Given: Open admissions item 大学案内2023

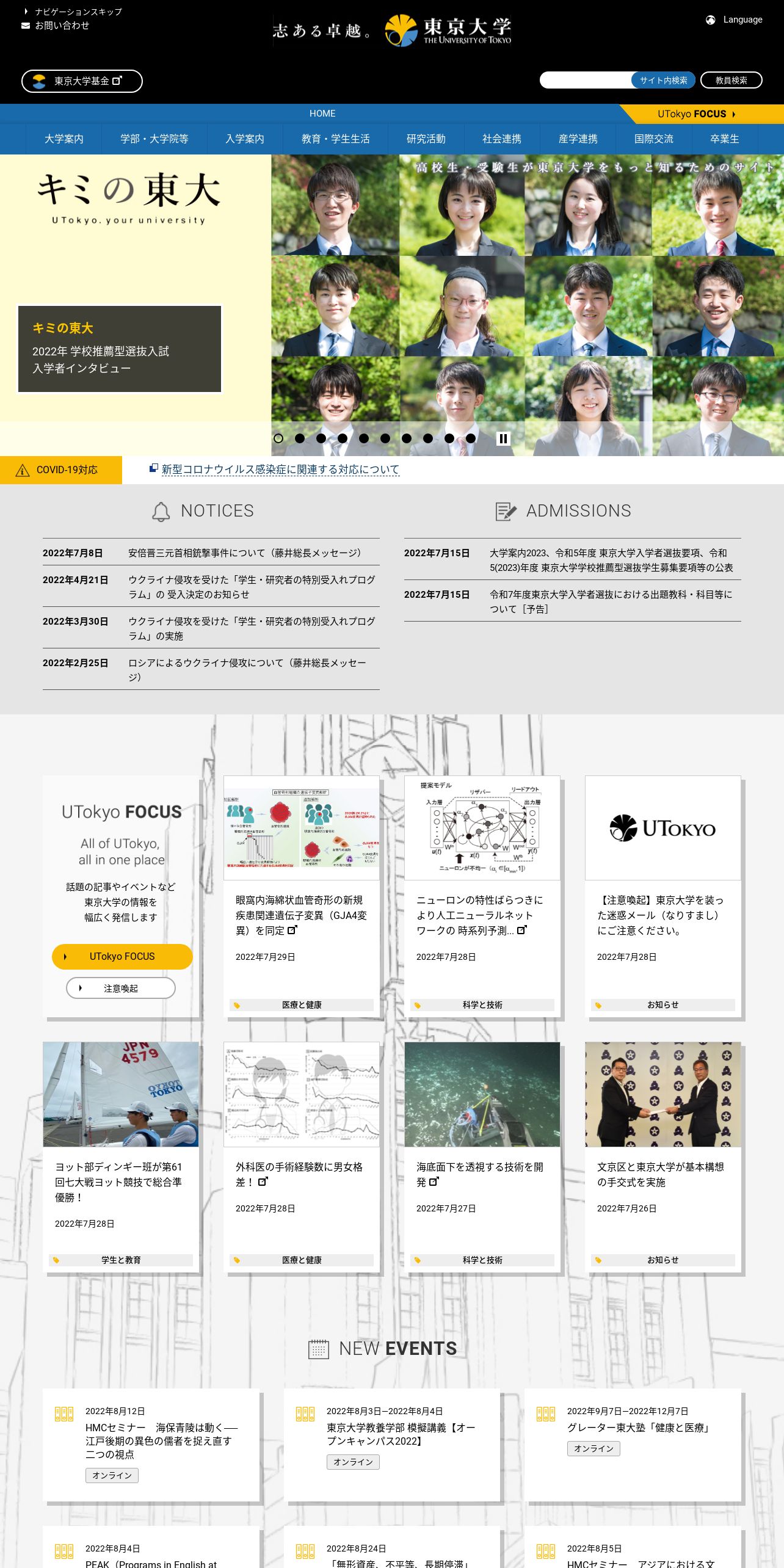Looking at the screenshot, I should click(x=611, y=561).
